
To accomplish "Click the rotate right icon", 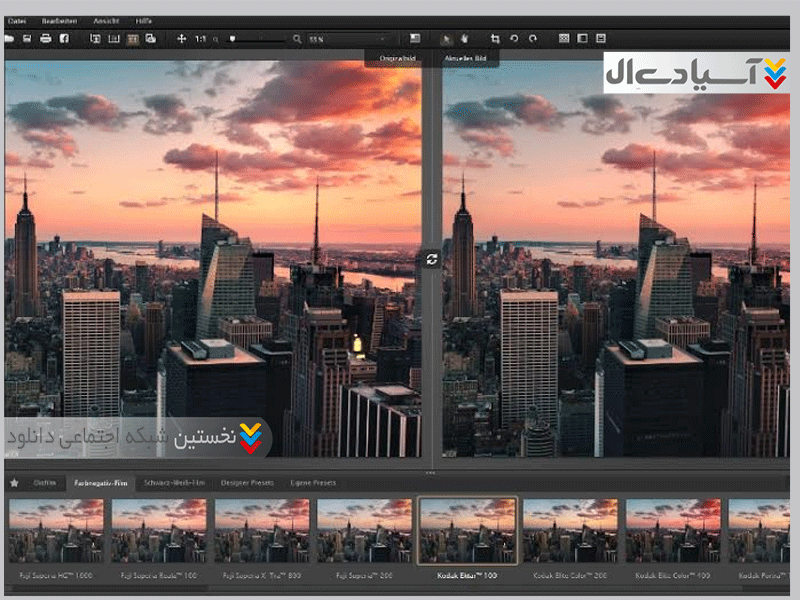I will (533, 39).
